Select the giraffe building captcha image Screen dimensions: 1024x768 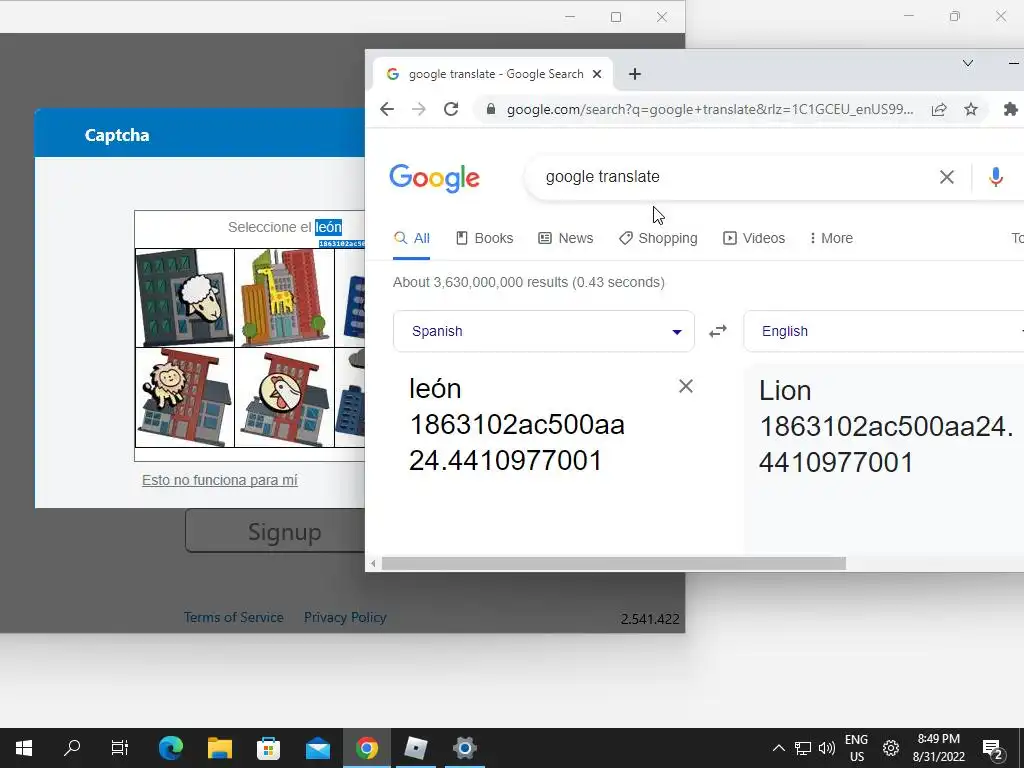tap(284, 298)
